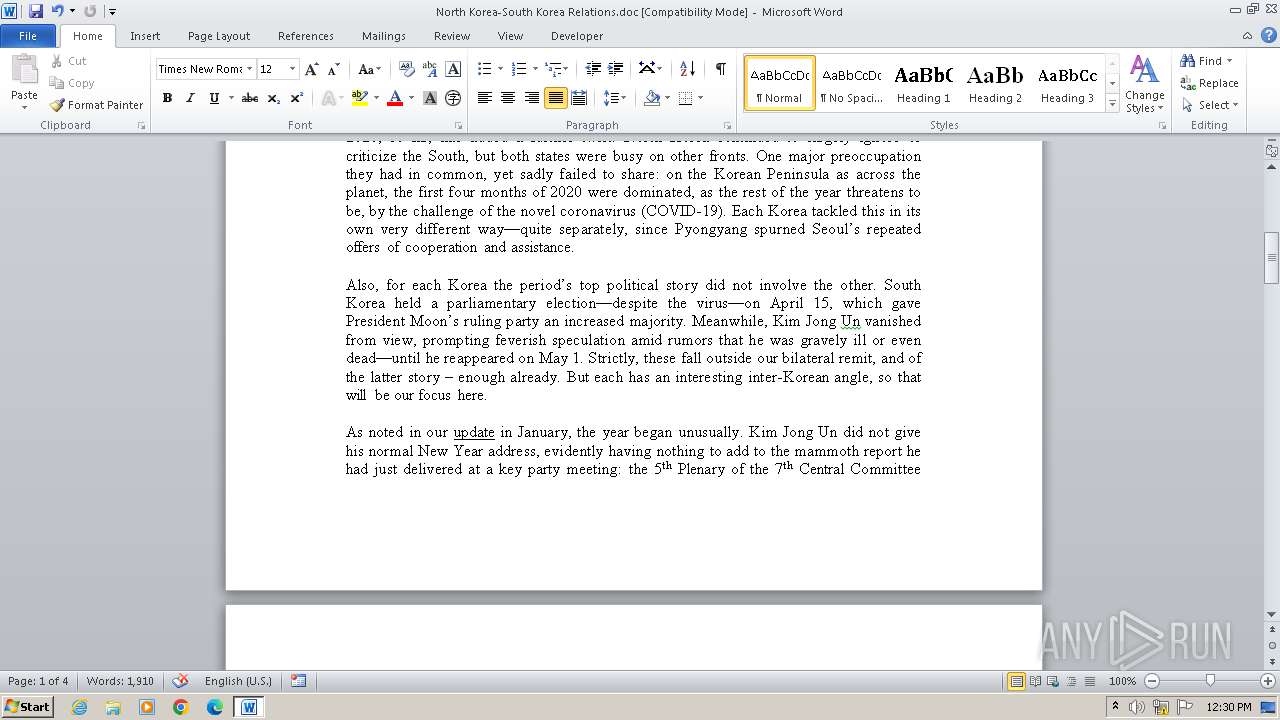Apply the Heading 1 style
The height and width of the screenshot is (720, 1280).
tap(923, 83)
